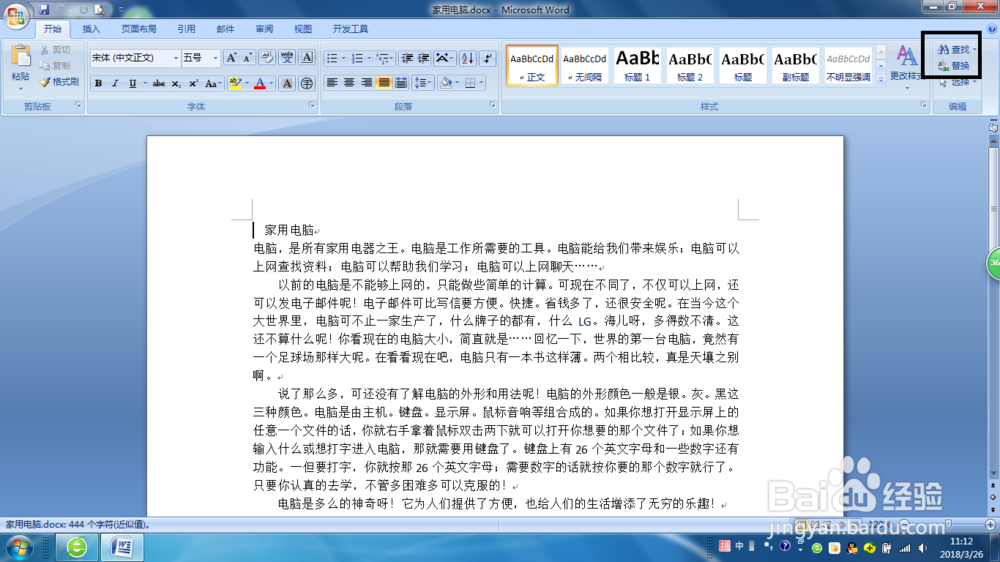
Task: Click the Grow Font icon
Action: (x=232, y=58)
